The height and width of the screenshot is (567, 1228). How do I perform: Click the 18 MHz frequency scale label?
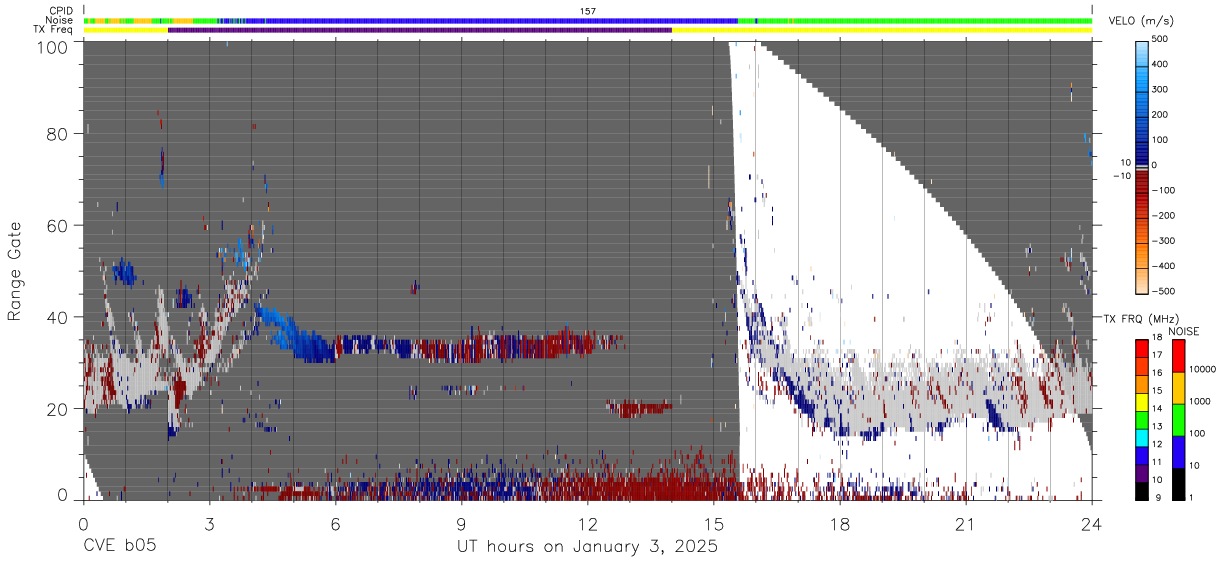pyautogui.click(x=1157, y=339)
